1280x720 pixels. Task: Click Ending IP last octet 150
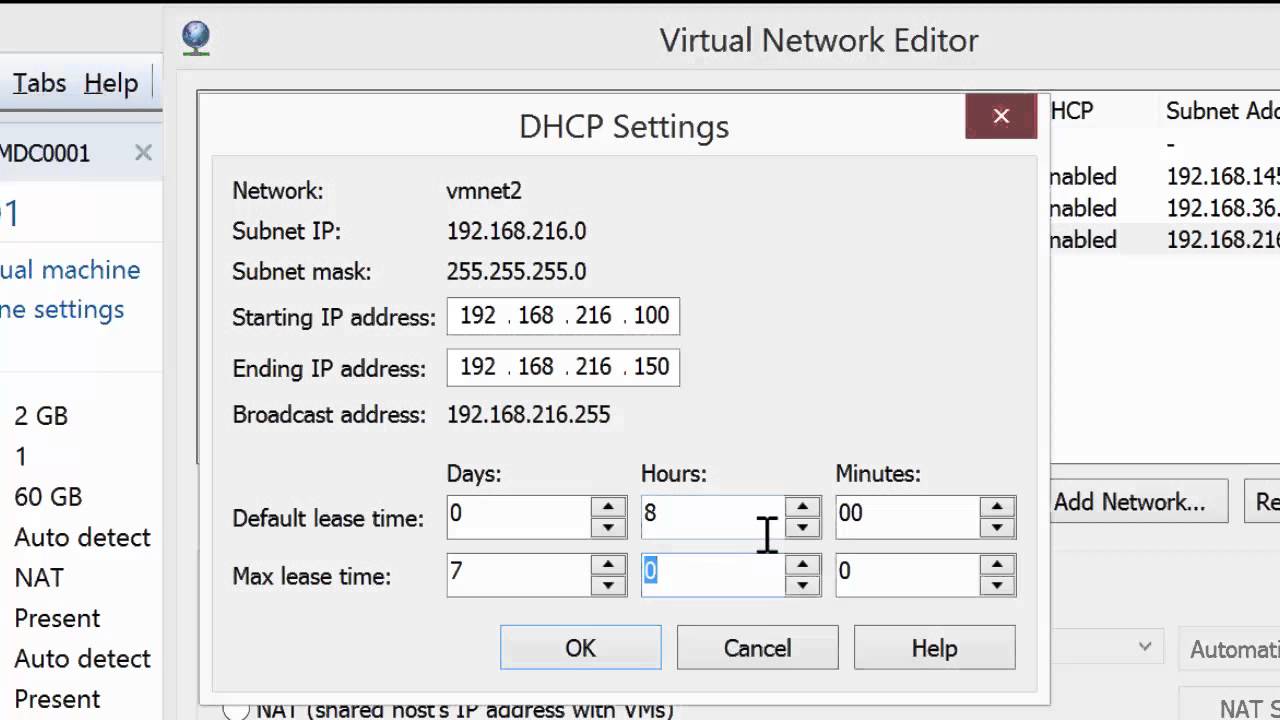pyautogui.click(x=651, y=367)
